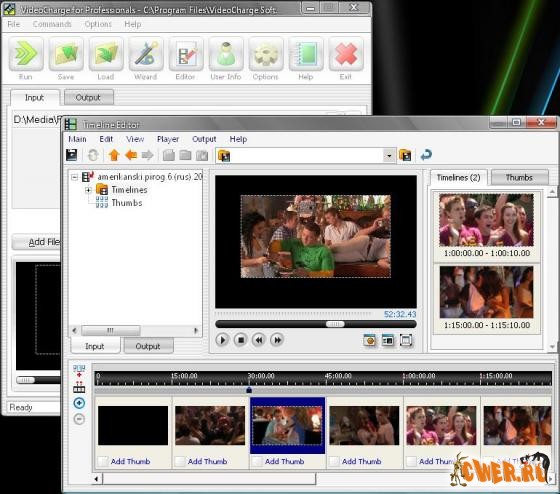Click the player seek slider handle
The height and width of the screenshot is (494, 560).
click(335, 324)
